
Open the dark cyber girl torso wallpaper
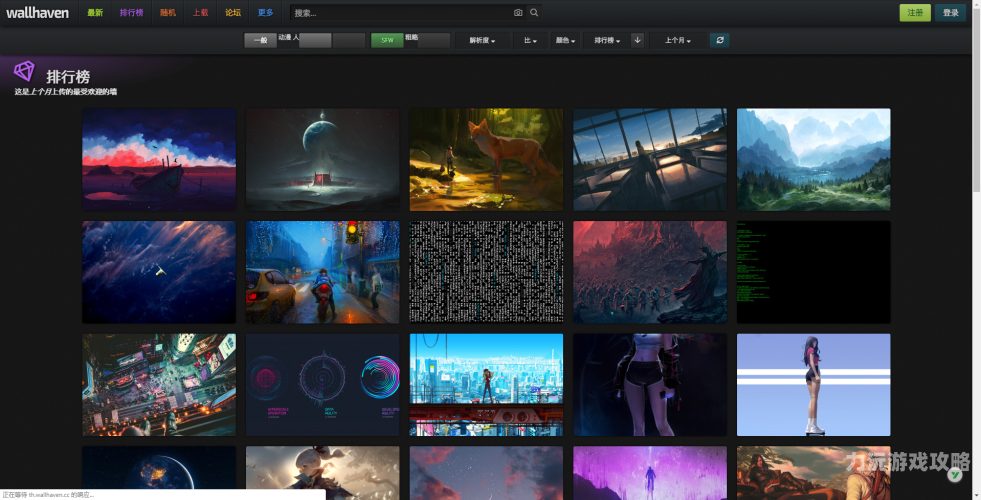pos(650,385)
